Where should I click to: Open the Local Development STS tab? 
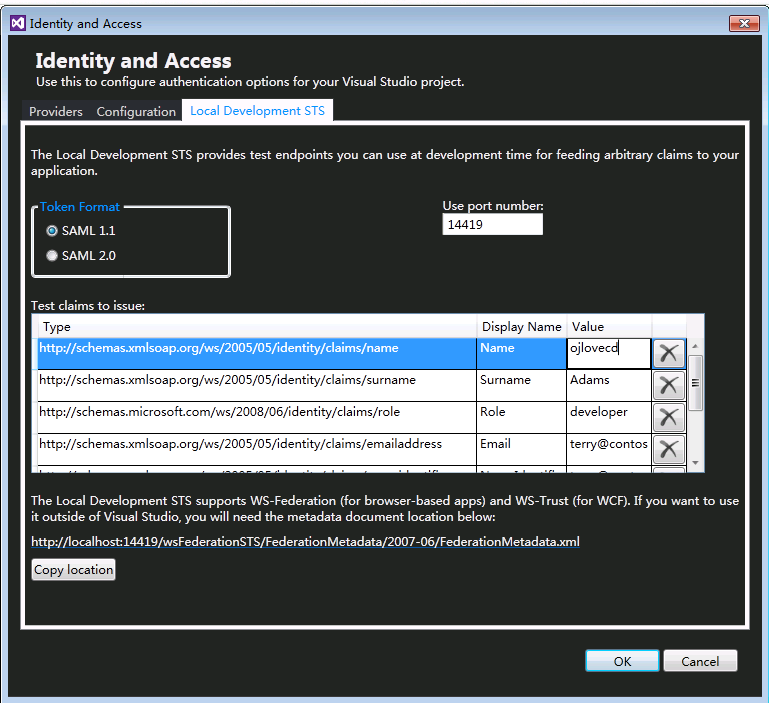(x=257, y=110)
